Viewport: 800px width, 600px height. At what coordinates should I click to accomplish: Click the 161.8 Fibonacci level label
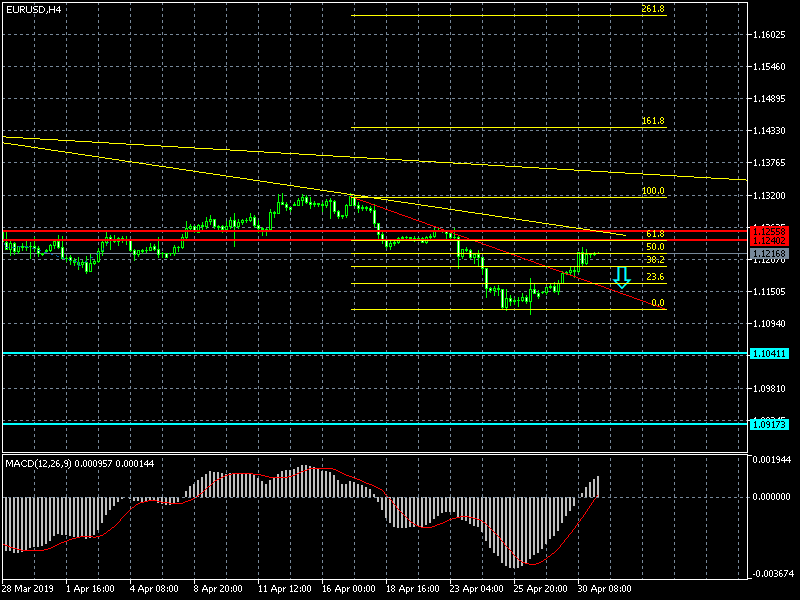point(652,121)
